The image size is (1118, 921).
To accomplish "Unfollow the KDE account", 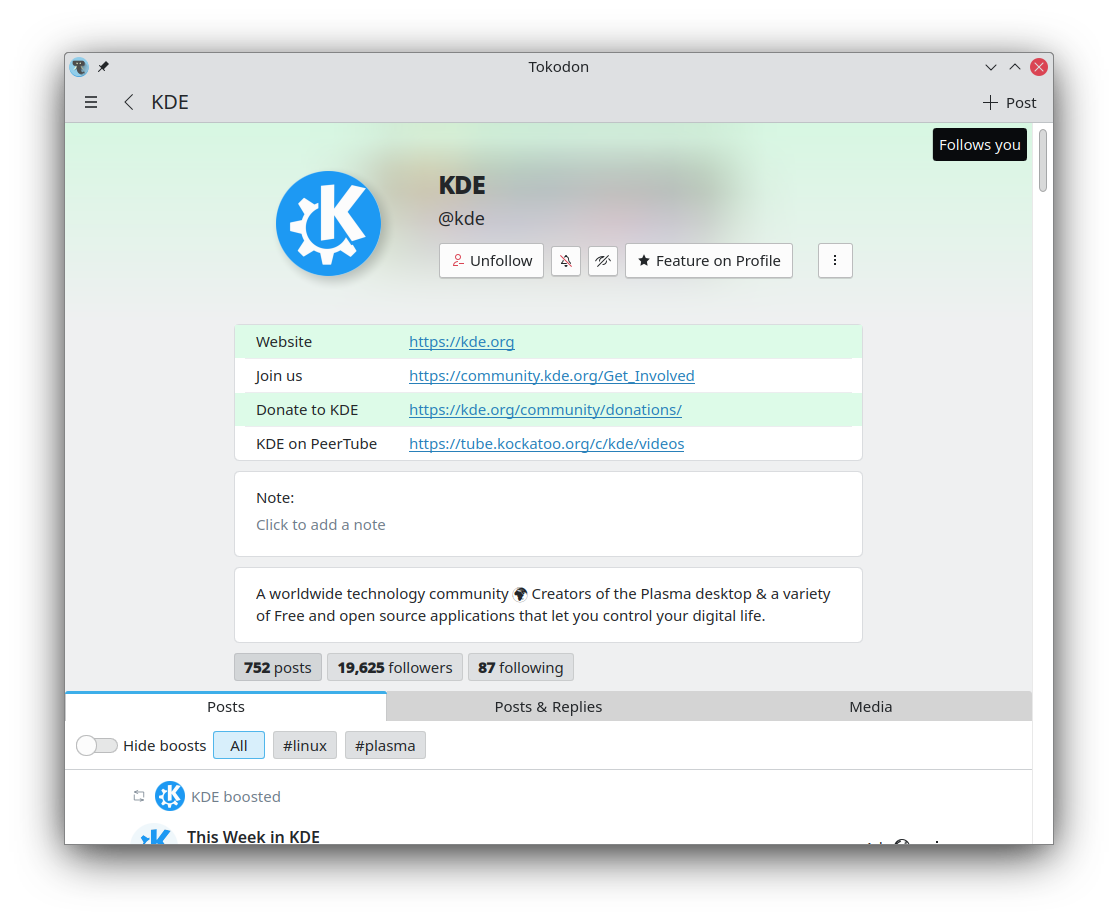I will click(491, 261).
